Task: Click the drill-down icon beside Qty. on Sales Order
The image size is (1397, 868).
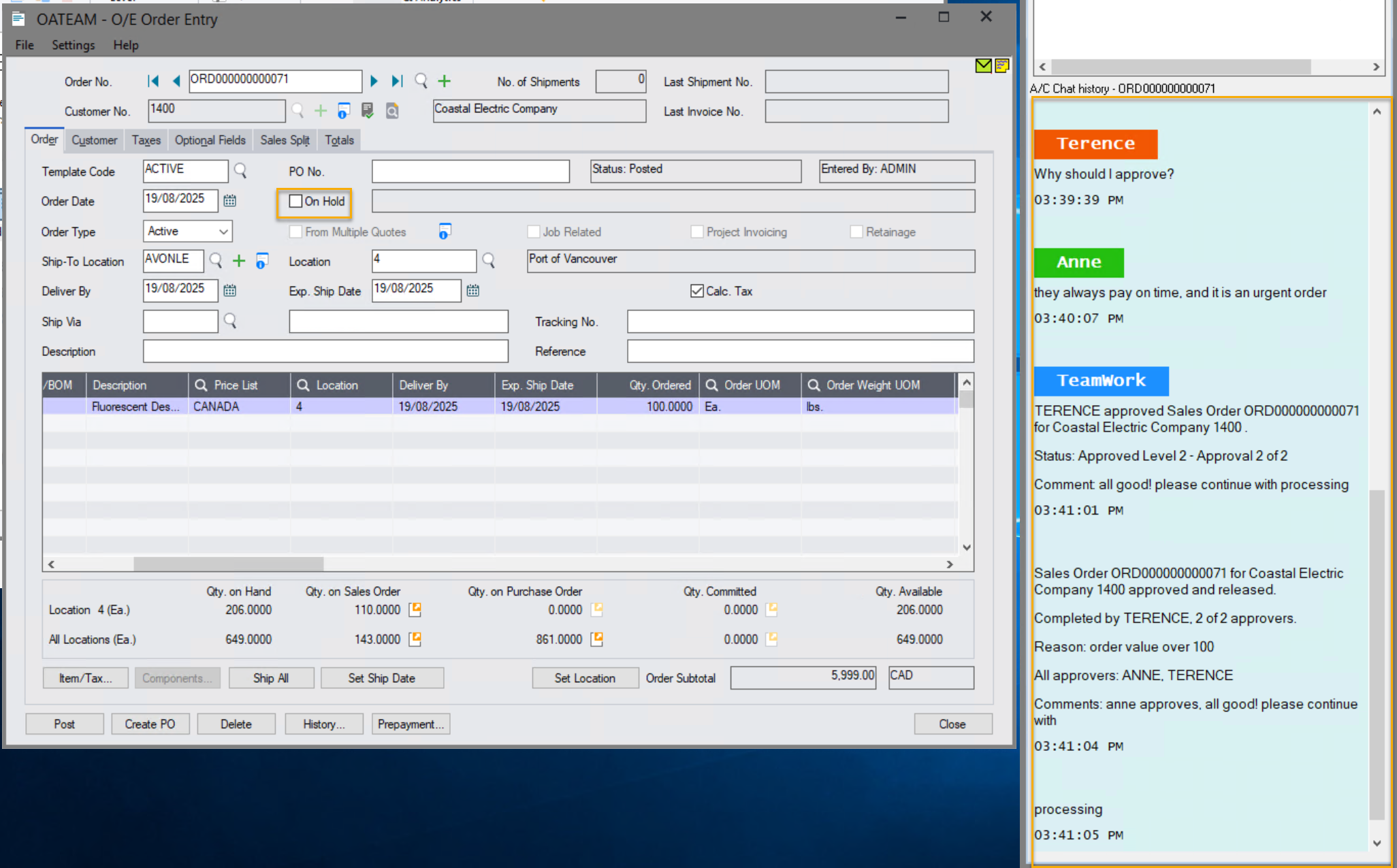Action: (x=415, y=609)
